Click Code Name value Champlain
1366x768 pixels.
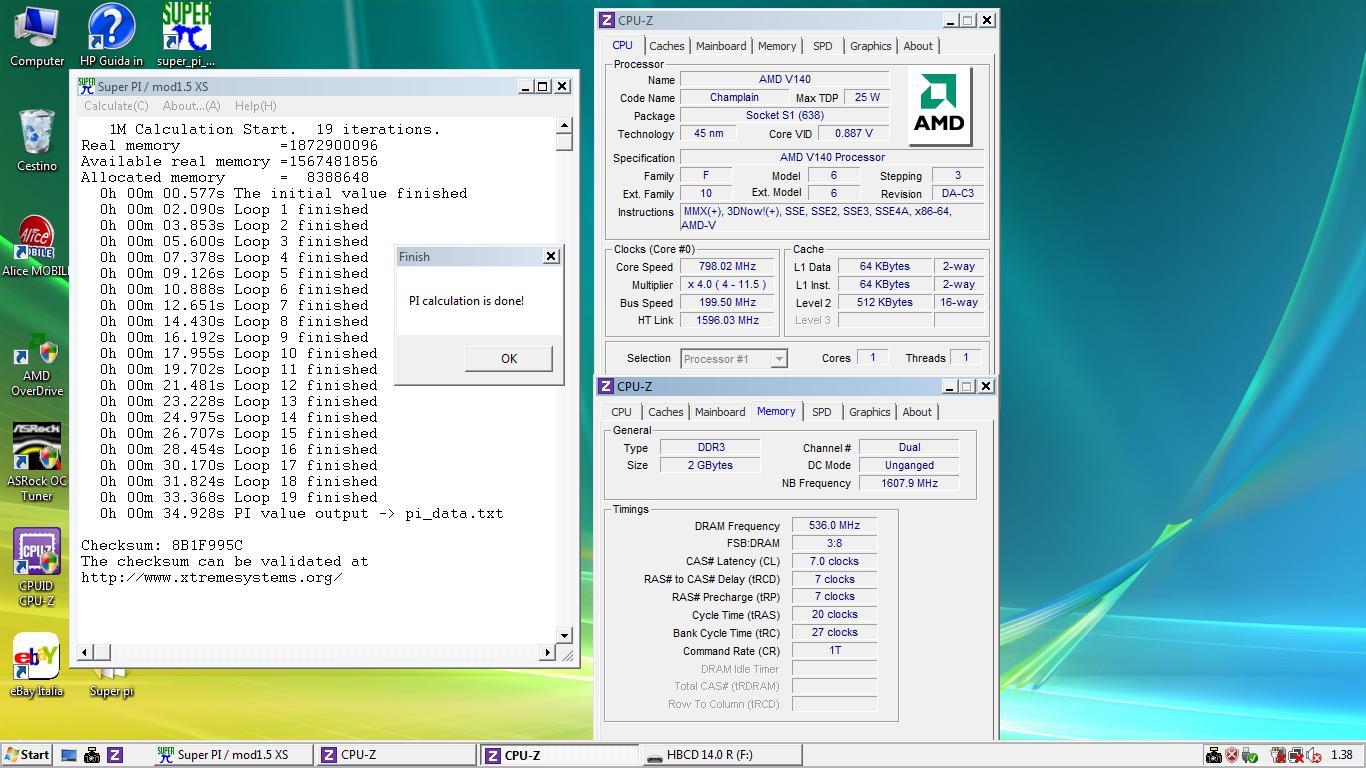point(734,97)
